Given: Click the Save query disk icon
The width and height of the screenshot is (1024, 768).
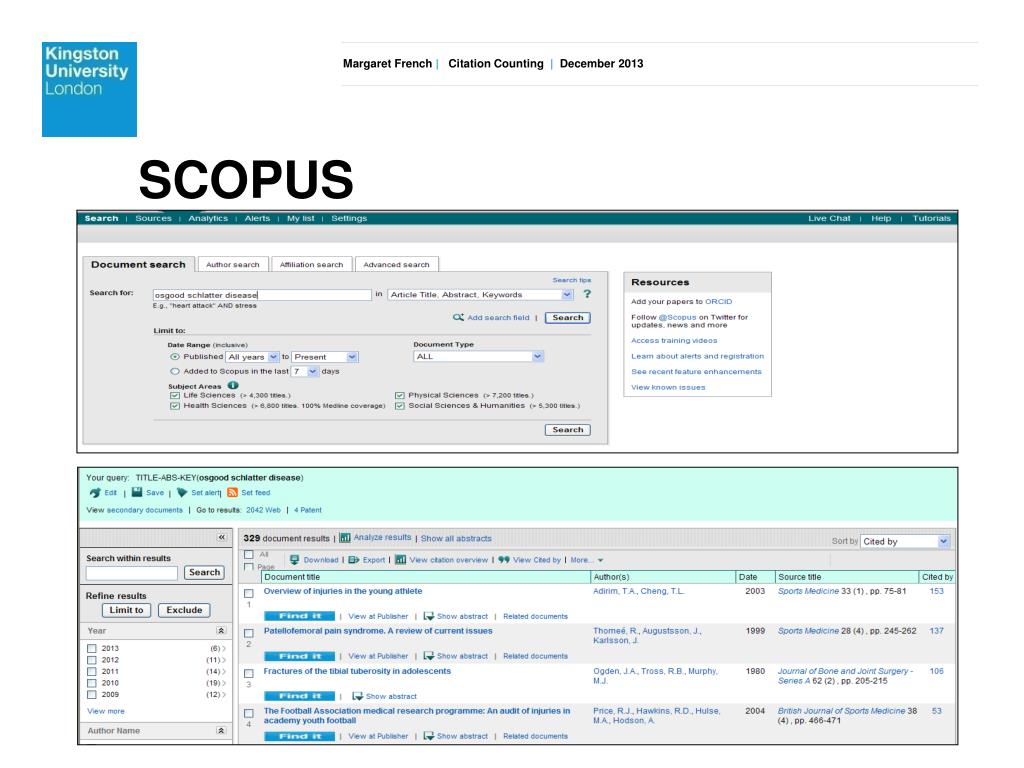Looking at the screenshot, I should click(x=136, y=492).
